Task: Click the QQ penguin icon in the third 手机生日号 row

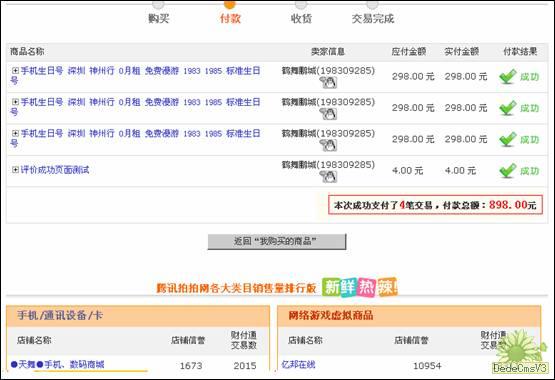Action: 328,145
